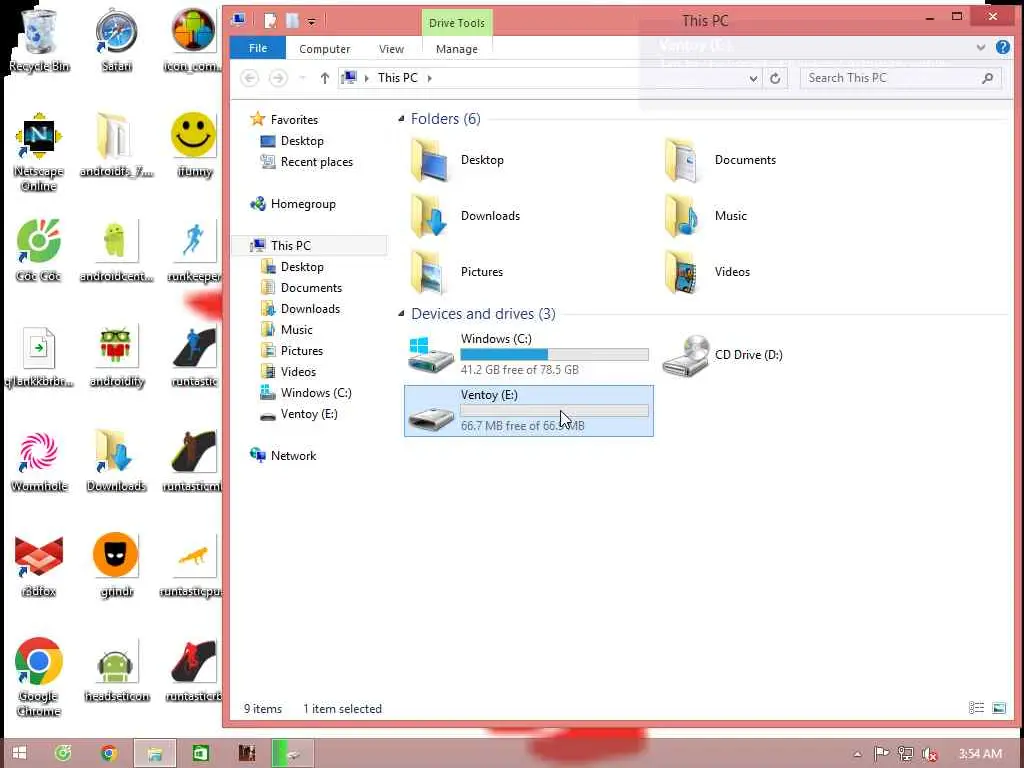Viewport: 1024px width, 768px height.
Task: Open the Wormhole desktop shortcut
Action: (39, 460)
